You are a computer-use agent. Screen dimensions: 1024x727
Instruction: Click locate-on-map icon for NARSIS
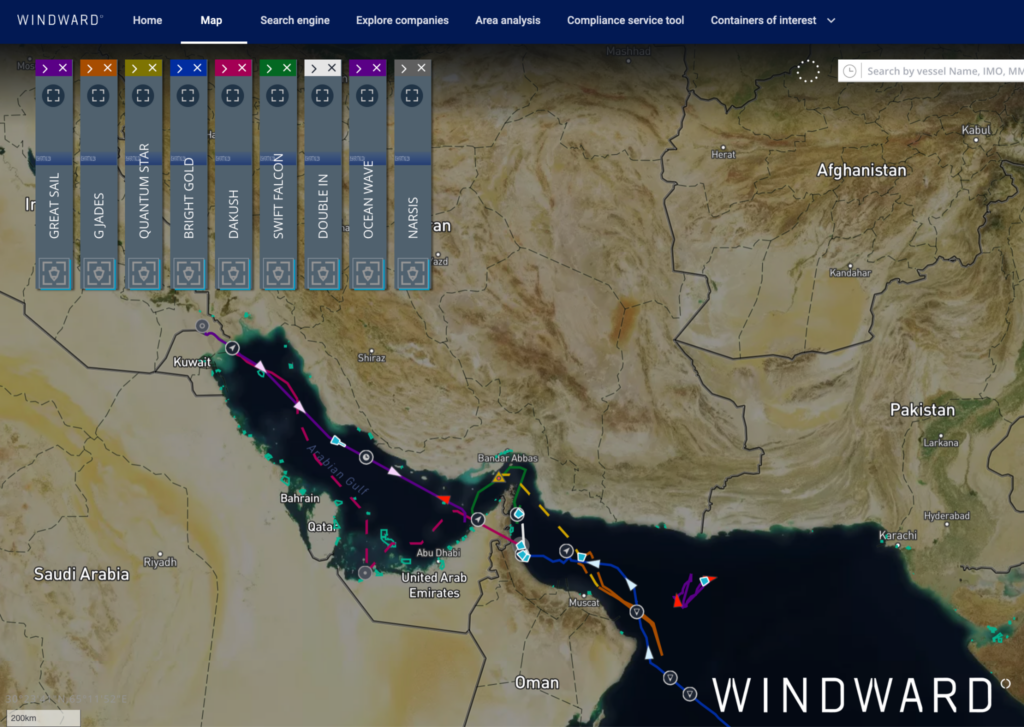(x=412, y=273)
